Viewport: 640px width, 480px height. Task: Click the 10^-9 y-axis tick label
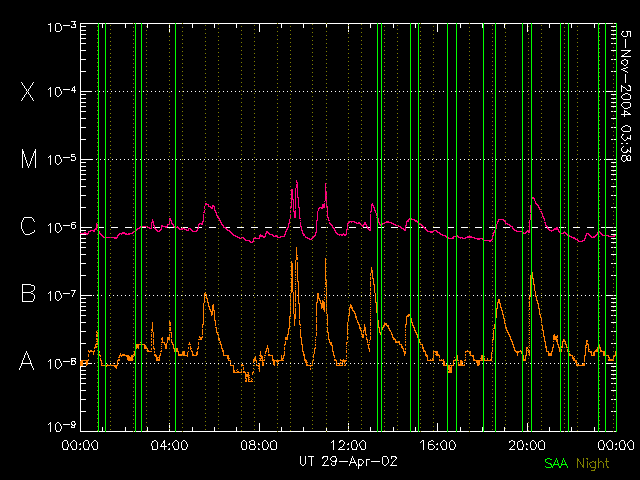point(62,427)
